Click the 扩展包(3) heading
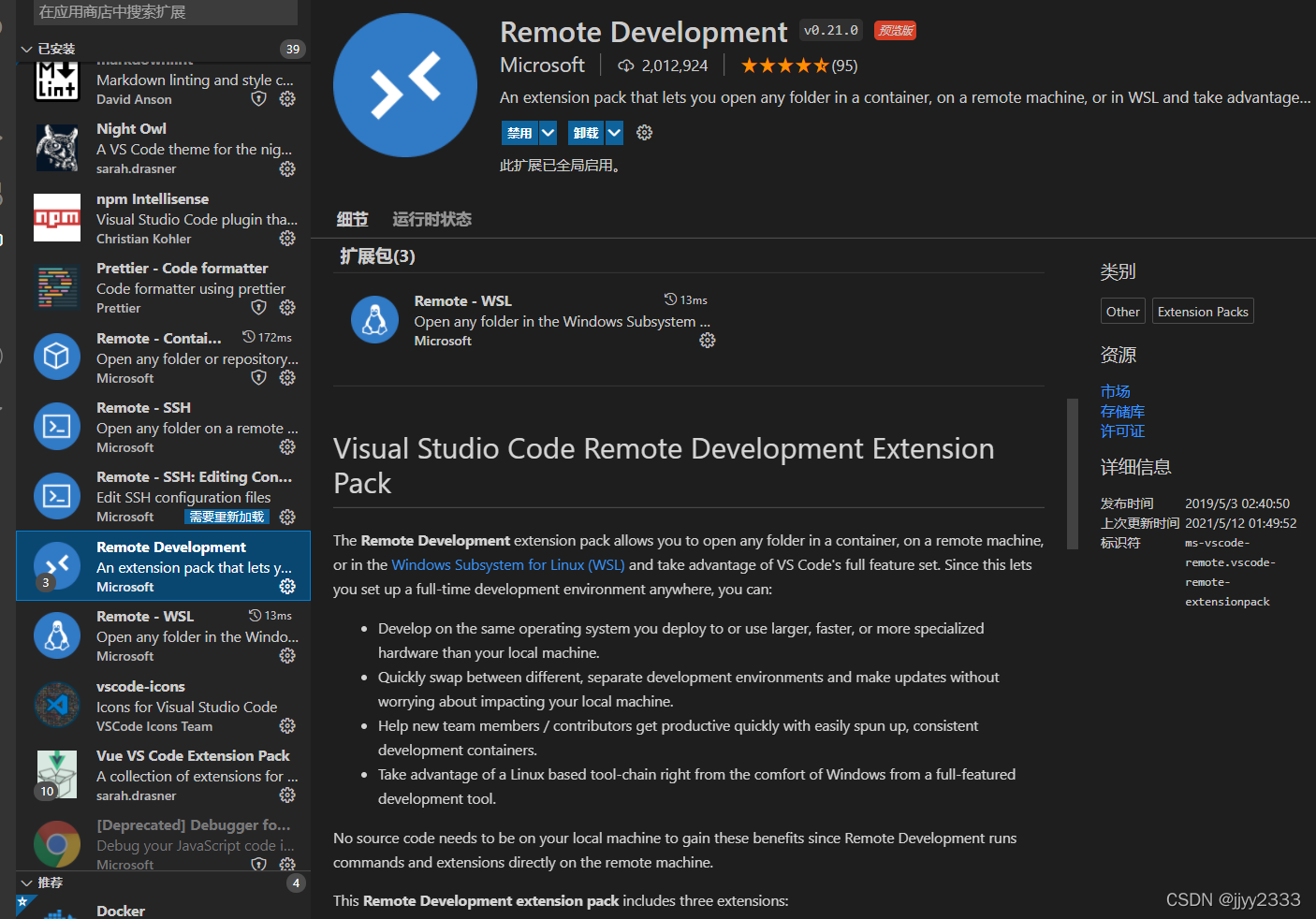The image size is (1316, 919). (x=377, y=256)
